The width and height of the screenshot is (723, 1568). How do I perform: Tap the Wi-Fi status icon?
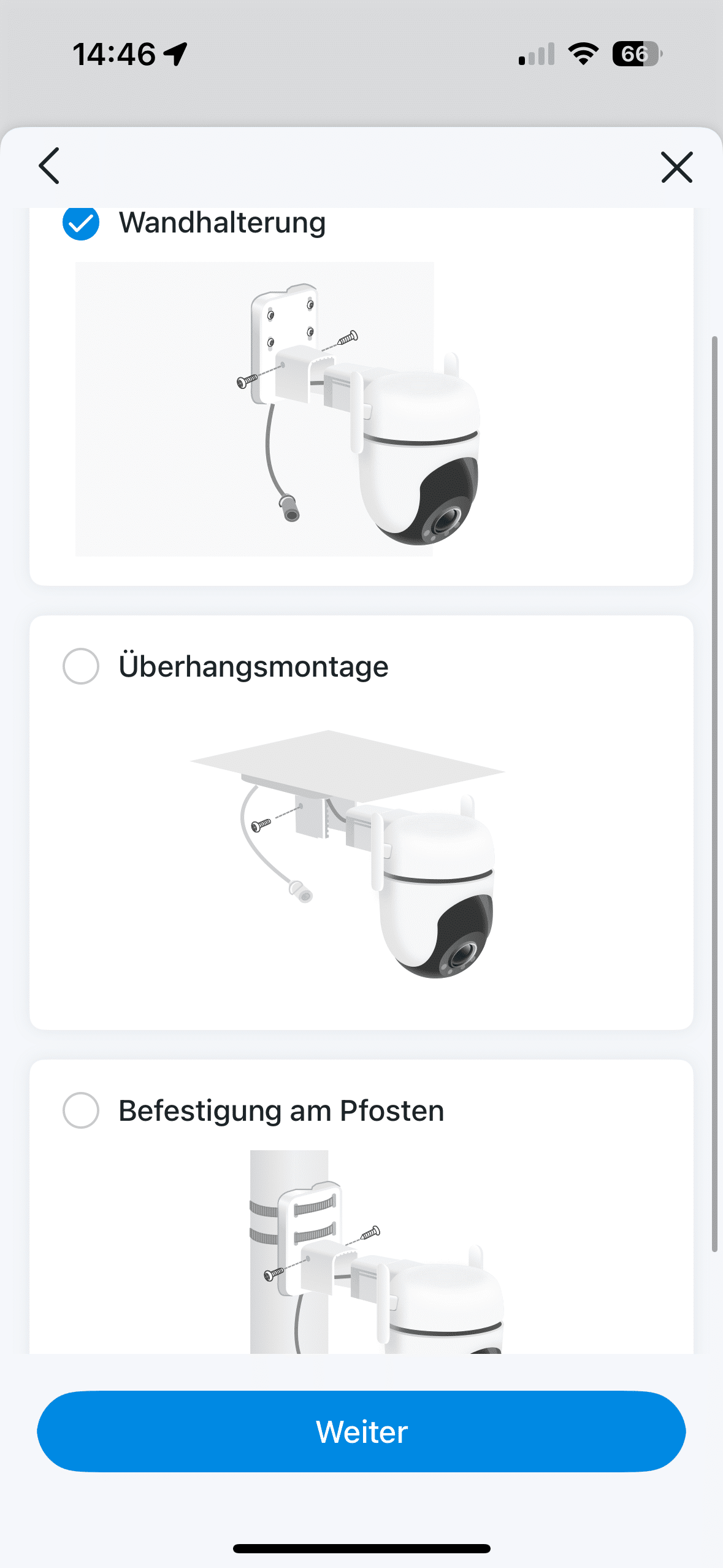pyautogui.click(x=583, y=54)
